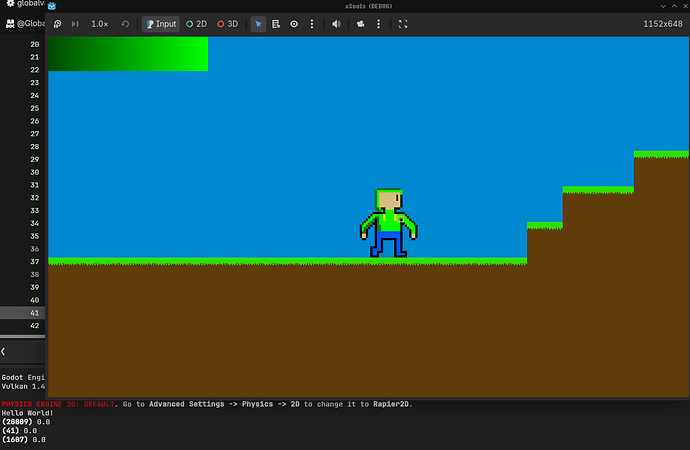This screenshot has height=450, width=690.
Task: Click the "(28889) 0.0" output line
Action: (x=26, y=422)
